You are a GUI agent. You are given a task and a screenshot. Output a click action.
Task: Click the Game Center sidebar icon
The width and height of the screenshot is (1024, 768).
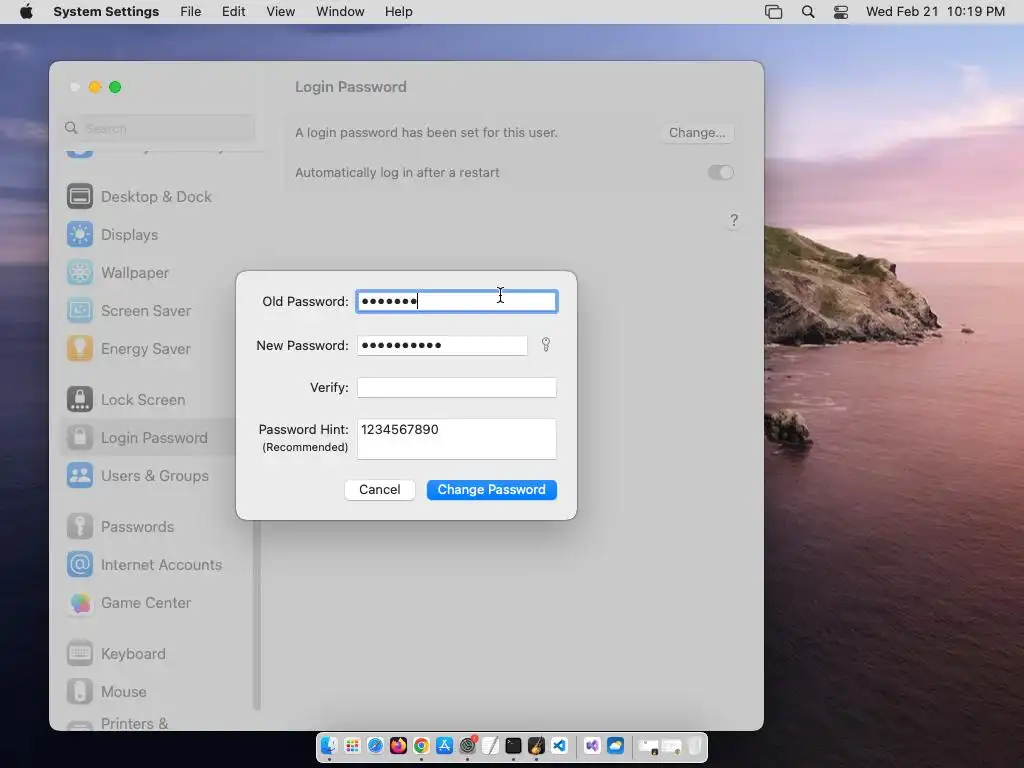click(80, 603)
